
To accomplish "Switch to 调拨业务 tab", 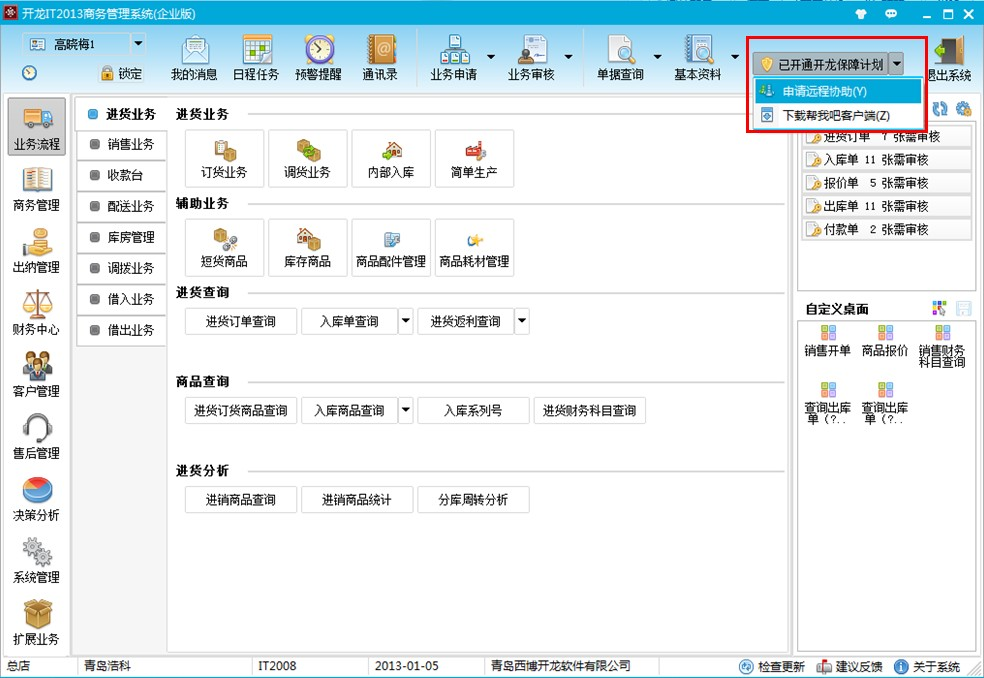I will click(x=122, y=268).
